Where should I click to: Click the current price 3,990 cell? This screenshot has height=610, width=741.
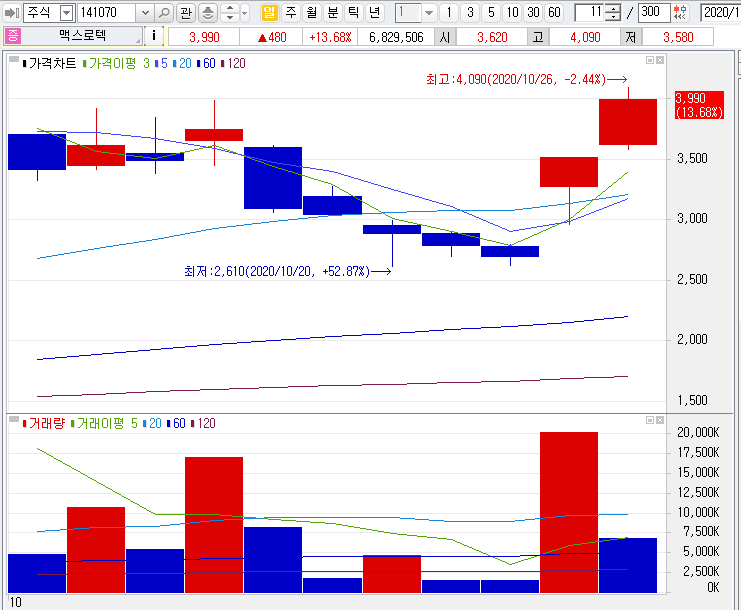pos(204,37)
